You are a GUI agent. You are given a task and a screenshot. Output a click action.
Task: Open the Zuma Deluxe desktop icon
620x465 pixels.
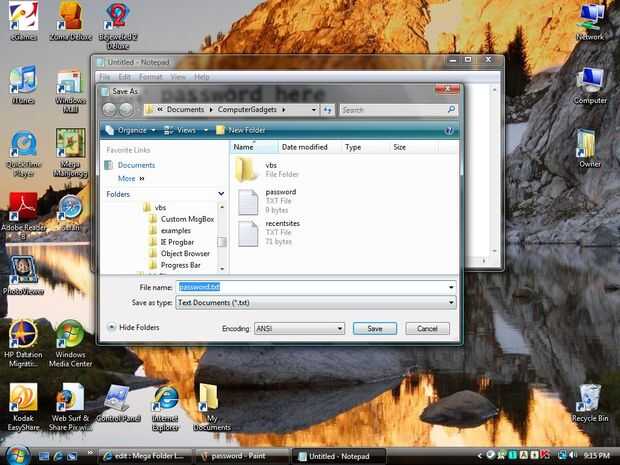click(70, 21)
